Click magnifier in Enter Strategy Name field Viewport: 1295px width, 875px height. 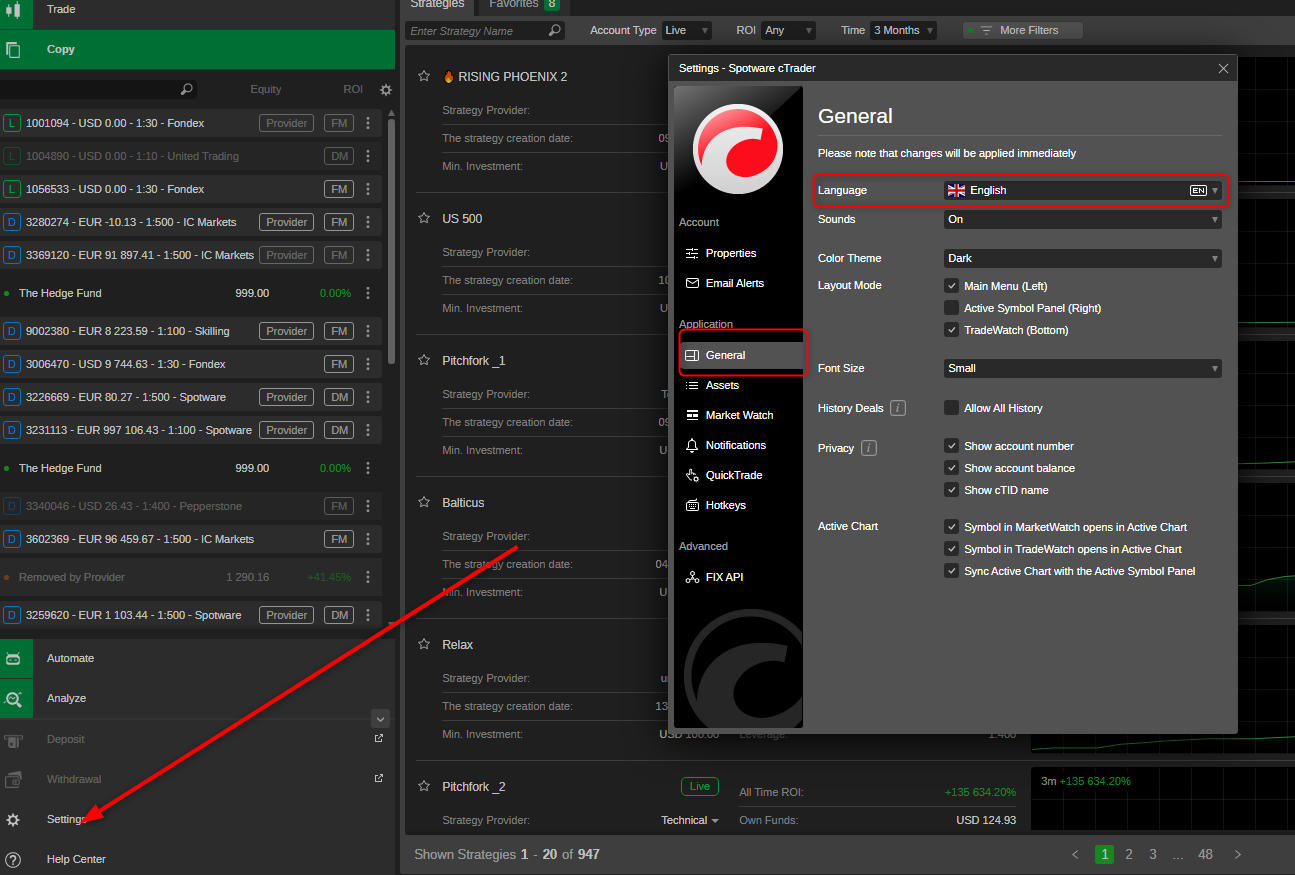pos(555,31)
